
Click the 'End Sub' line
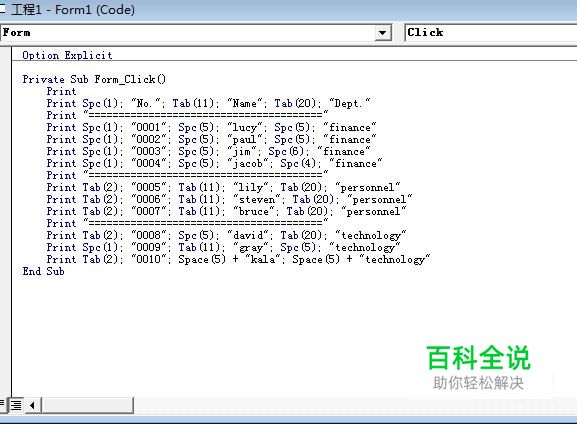pyautogui.click(x=43, y=271)
